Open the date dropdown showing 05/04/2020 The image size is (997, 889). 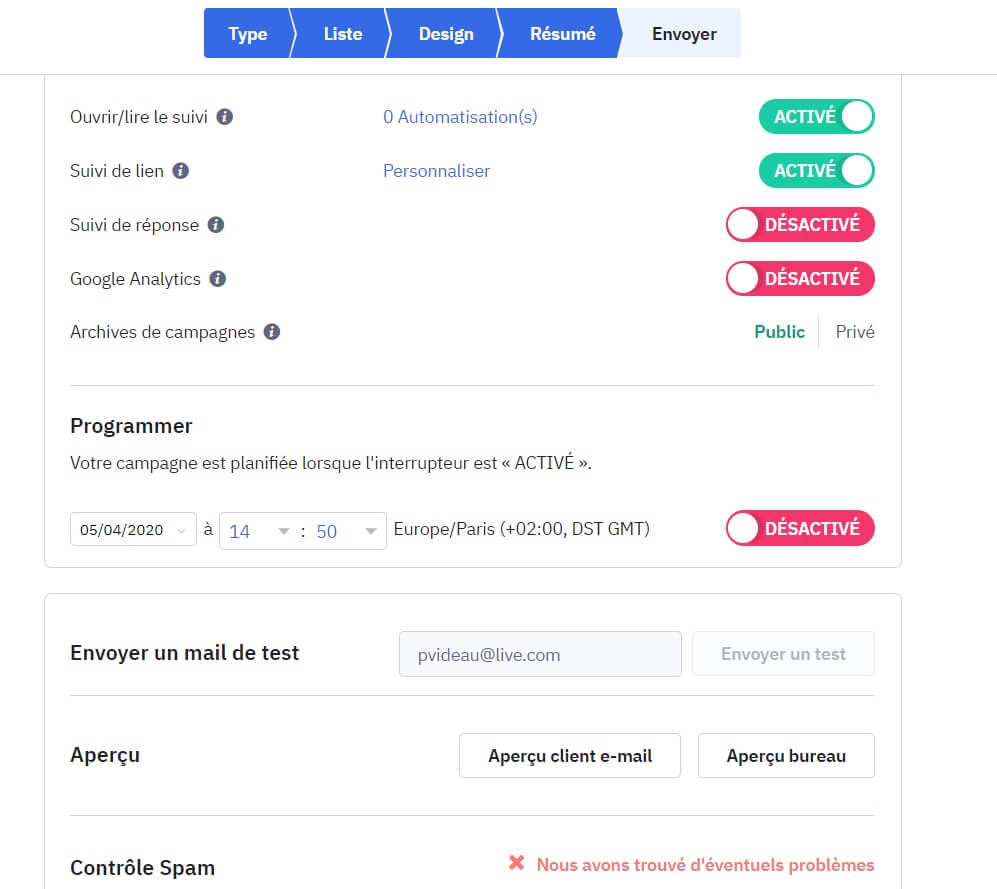133,531
